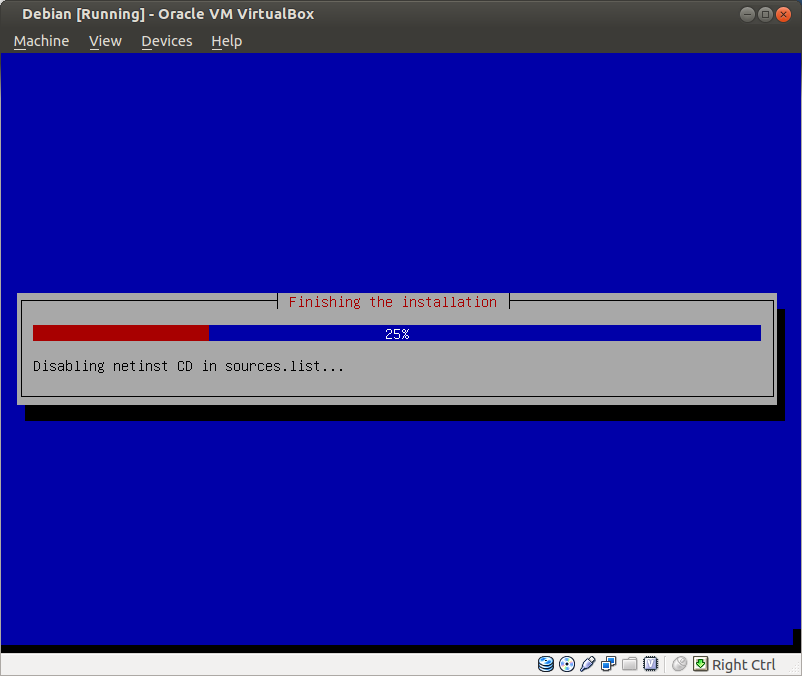Open the Help menu

[x=226, y=41]
